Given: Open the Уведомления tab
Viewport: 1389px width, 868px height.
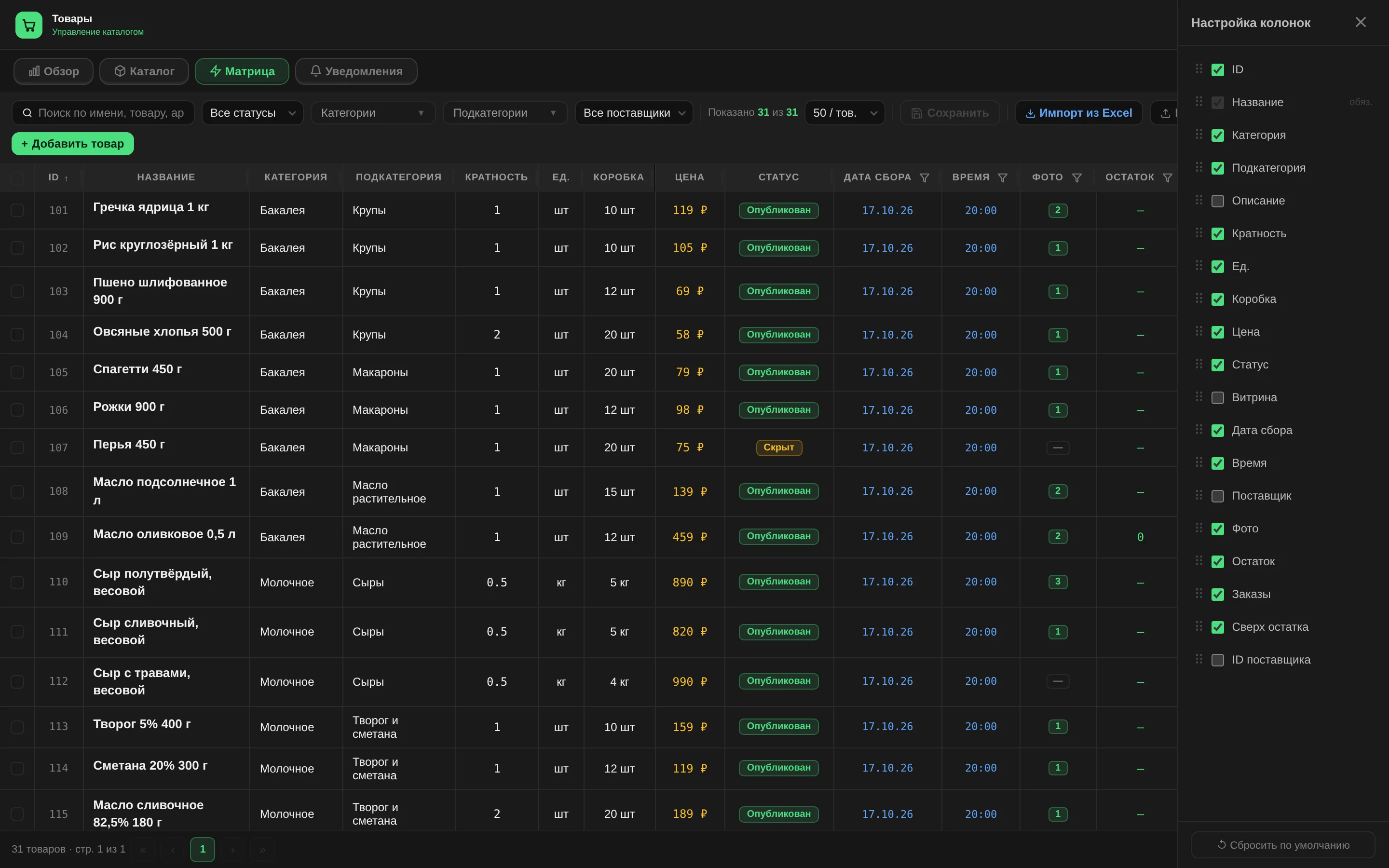Looking at the screenshot, I should (x=356, y=71).
